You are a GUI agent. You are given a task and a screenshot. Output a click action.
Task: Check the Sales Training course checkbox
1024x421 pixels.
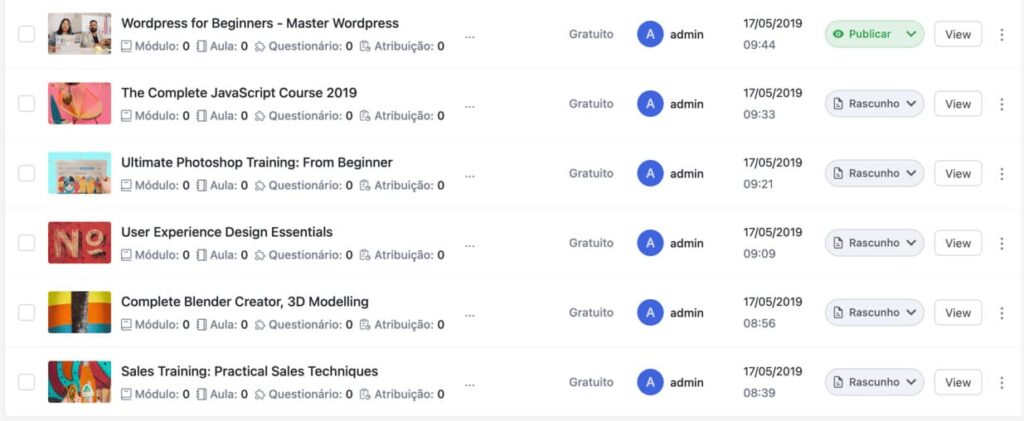(x=26, y=382)
